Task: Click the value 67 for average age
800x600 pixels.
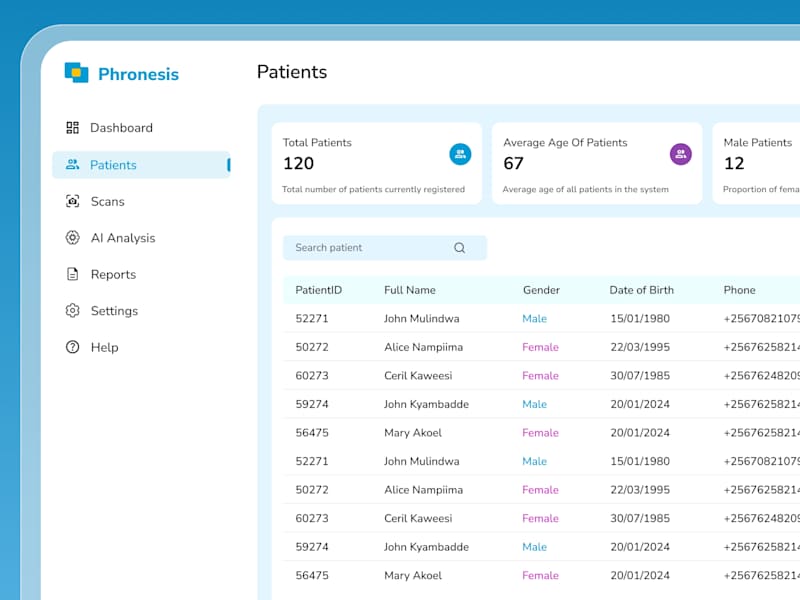Action: point(513,163)
